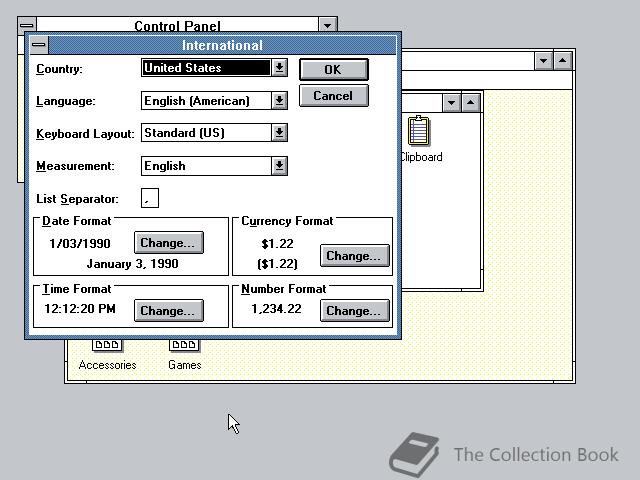Change the Number Format
This screenshot has height=480, width=640.
tap(355, 311)
